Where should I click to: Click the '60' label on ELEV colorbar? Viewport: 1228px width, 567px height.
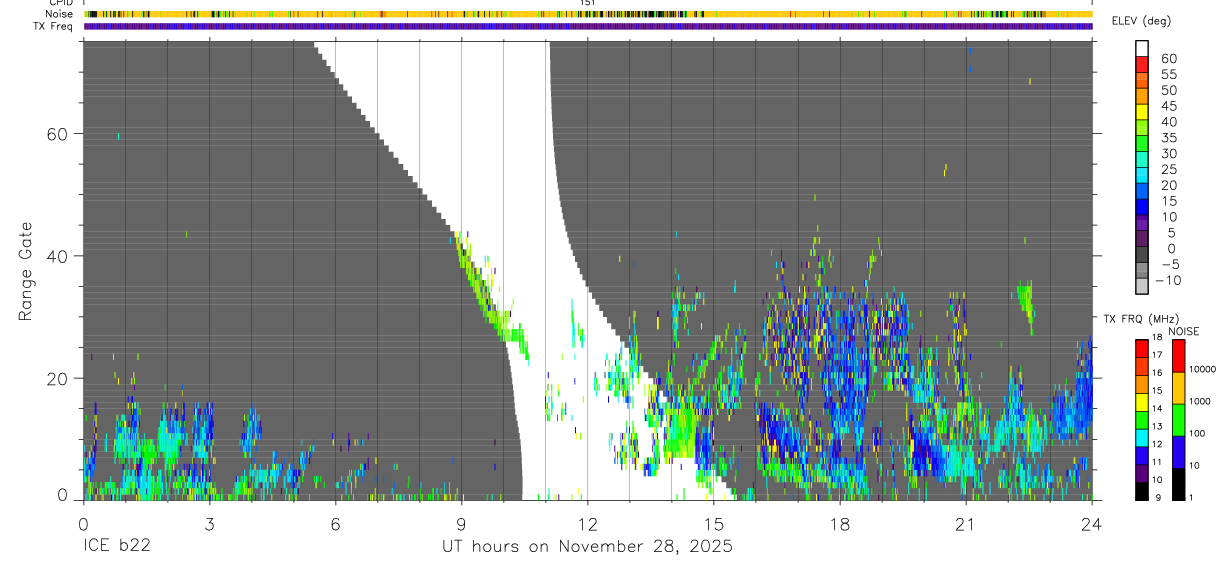pos(1168,57)
